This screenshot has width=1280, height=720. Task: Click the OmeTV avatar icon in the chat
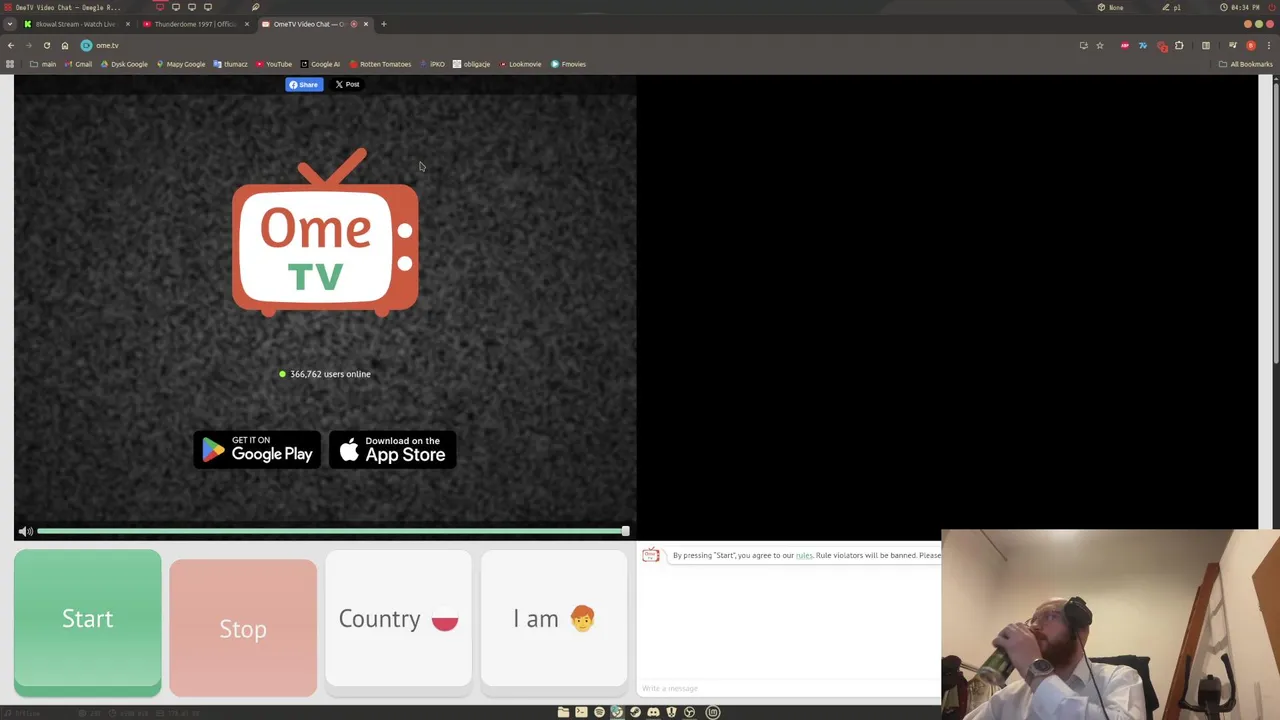click(x=651, y=555)
